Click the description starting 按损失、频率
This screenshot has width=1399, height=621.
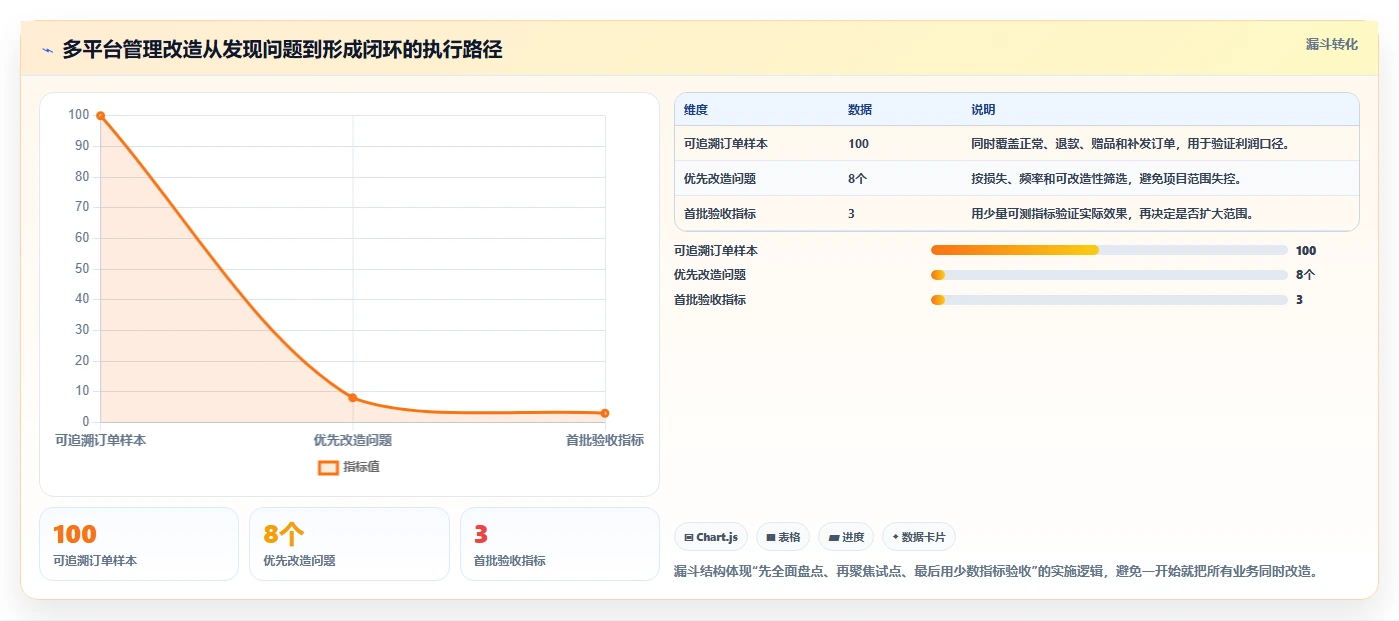pyautogui.click(x=1107, y=179)
